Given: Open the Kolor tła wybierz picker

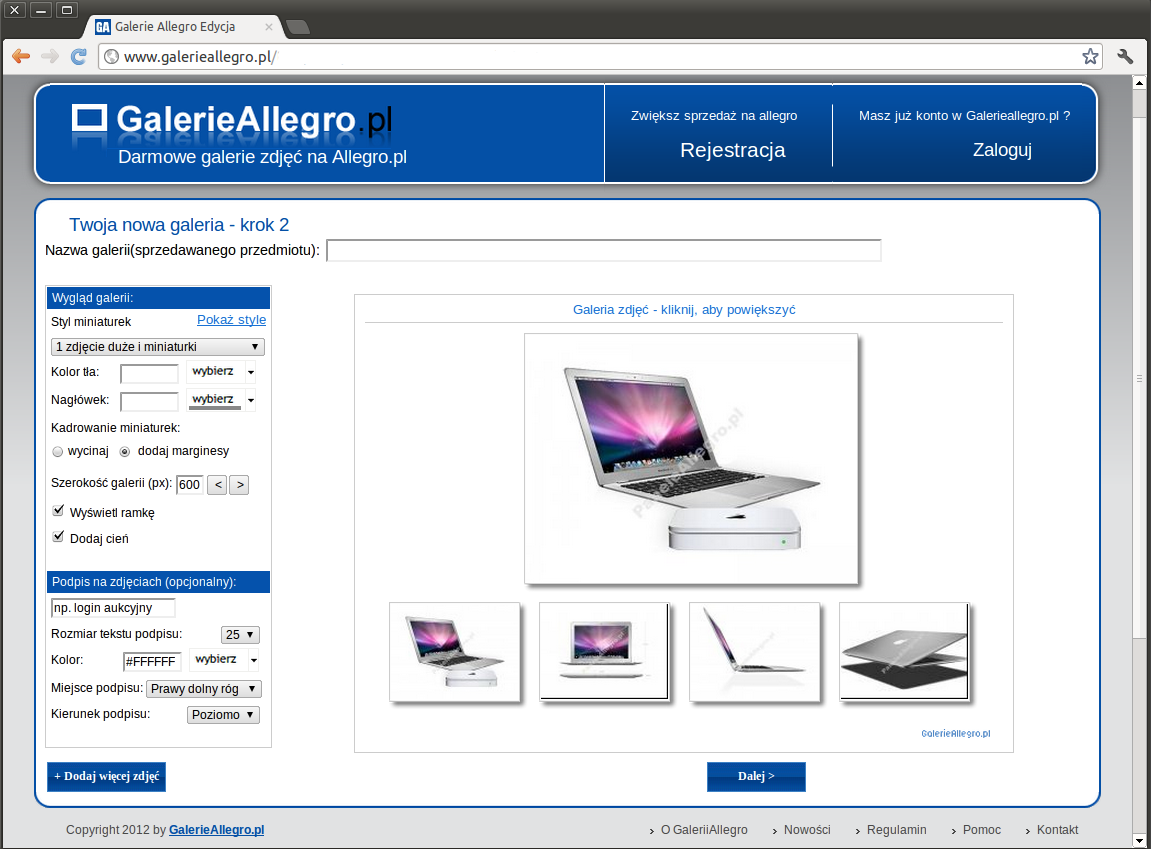Looking at the screenshot, I should (x=221, y=371).
